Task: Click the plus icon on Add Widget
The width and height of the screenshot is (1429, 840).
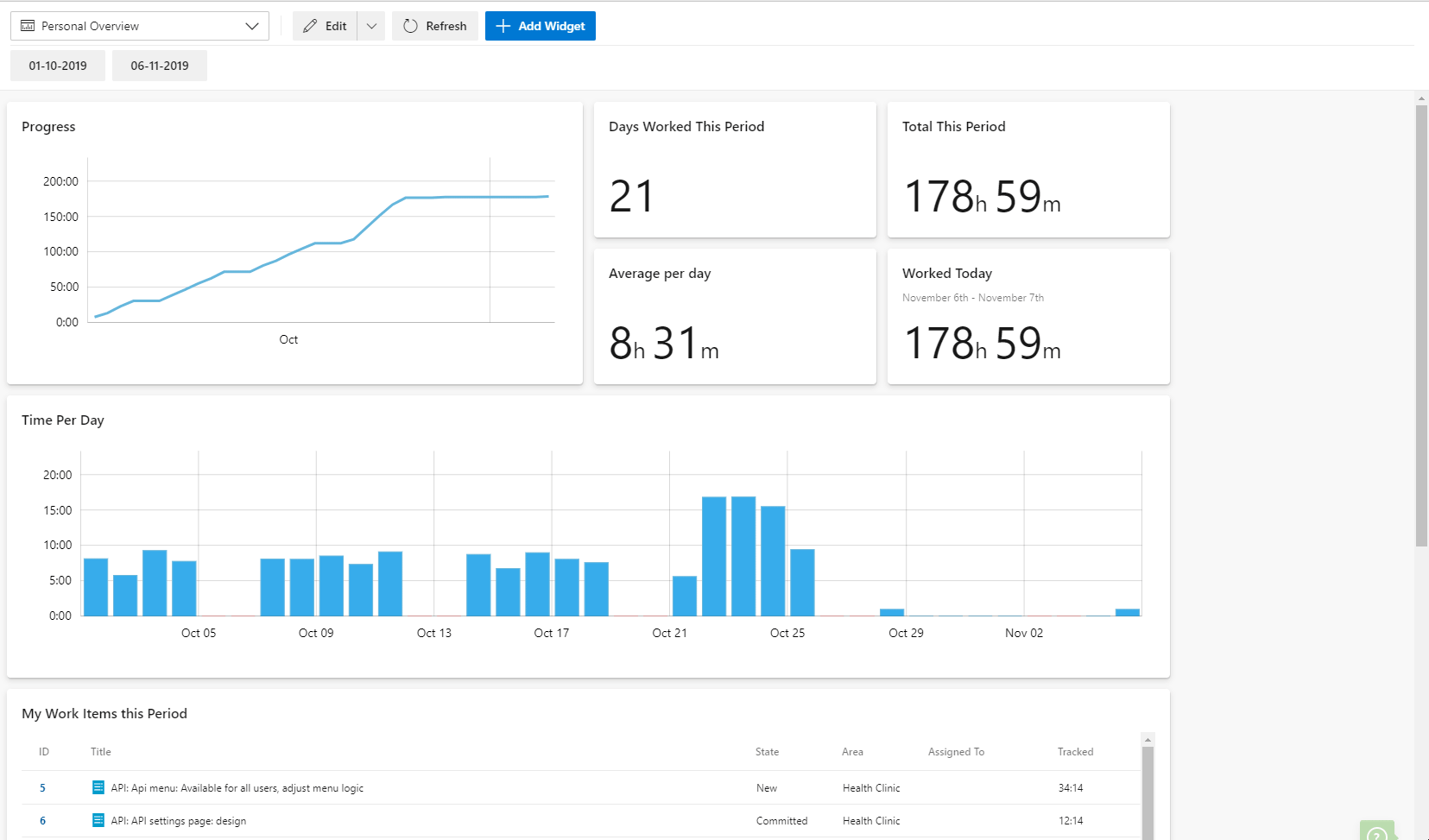Action: 503,26
